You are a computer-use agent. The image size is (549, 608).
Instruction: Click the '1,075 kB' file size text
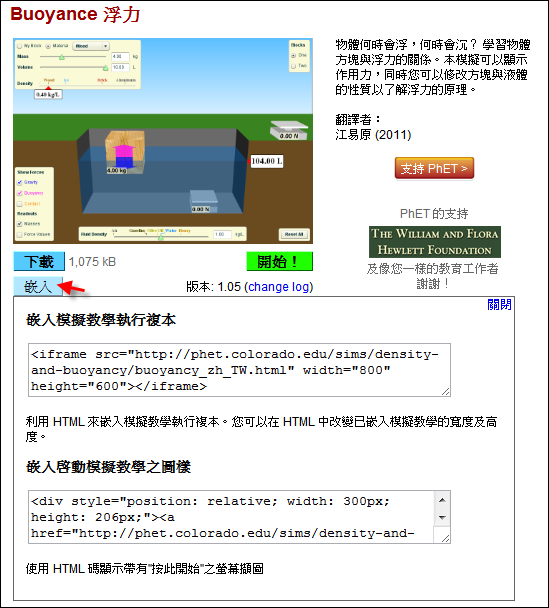tap(92, 262)
